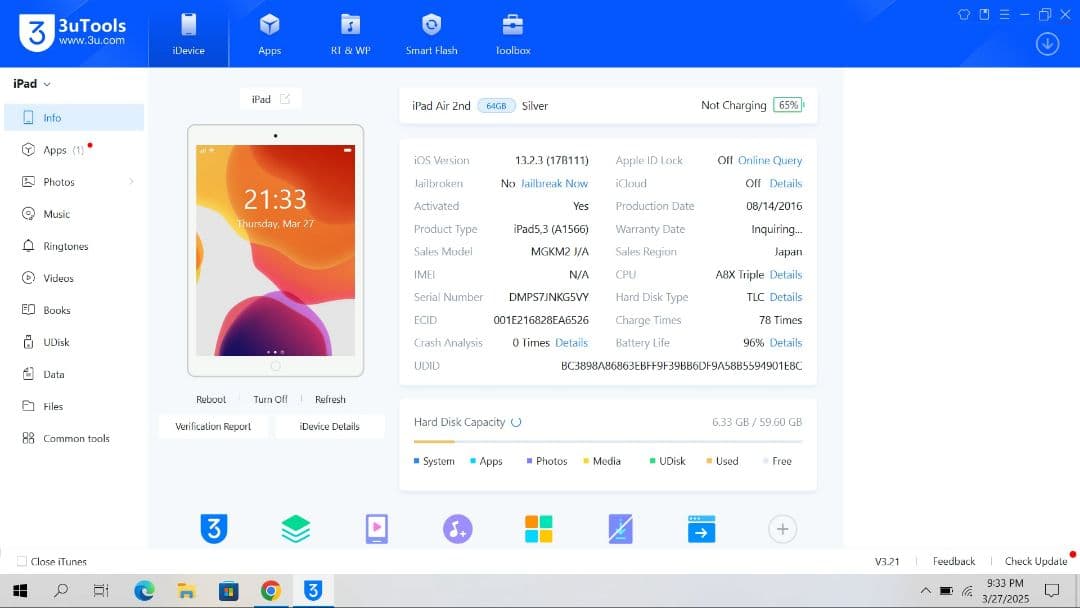This screenshot has height=608, width=1080.
Task: Click the iPad lock screen preview
Action: click(x=275, y=250)
